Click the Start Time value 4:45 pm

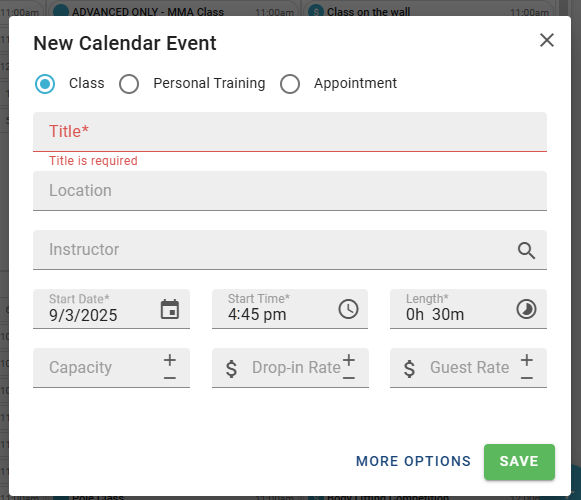point(257,315)
